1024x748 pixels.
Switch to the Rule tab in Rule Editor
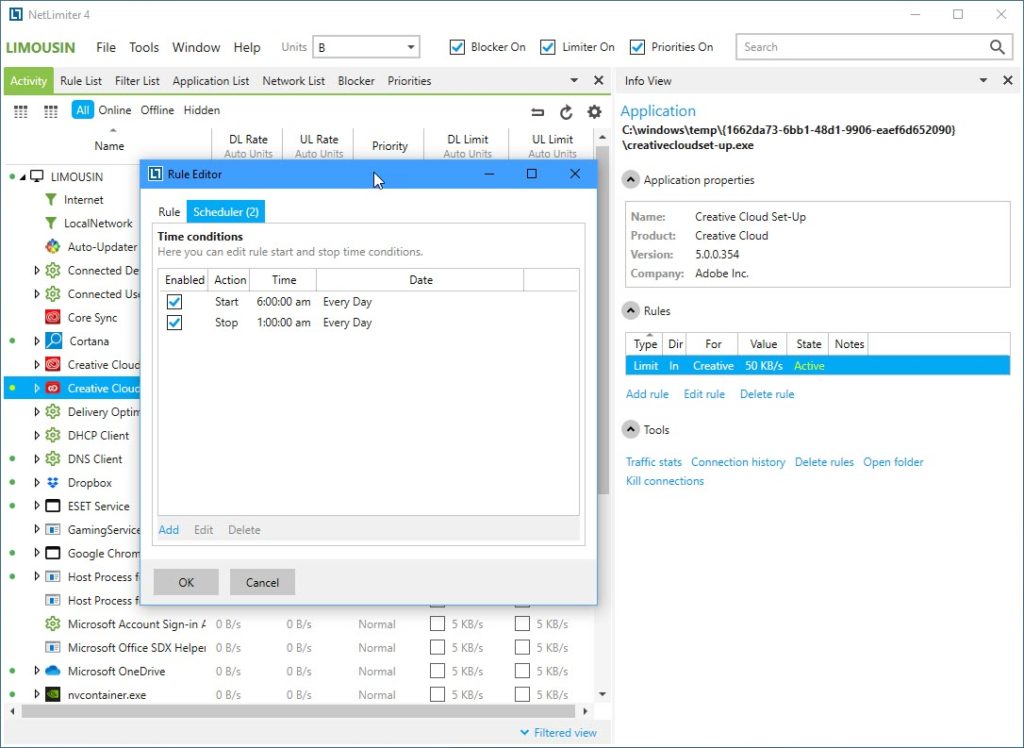point(169,212)
